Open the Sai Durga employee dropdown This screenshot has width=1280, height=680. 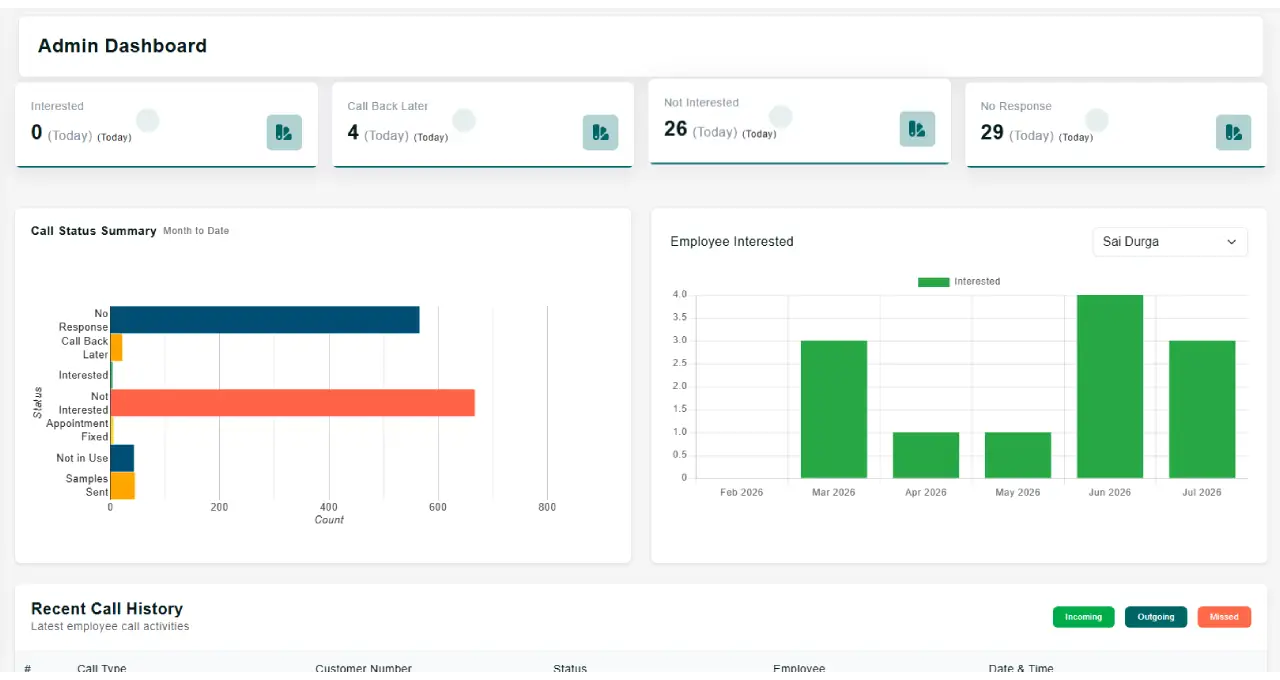[x=1170, y=242]
